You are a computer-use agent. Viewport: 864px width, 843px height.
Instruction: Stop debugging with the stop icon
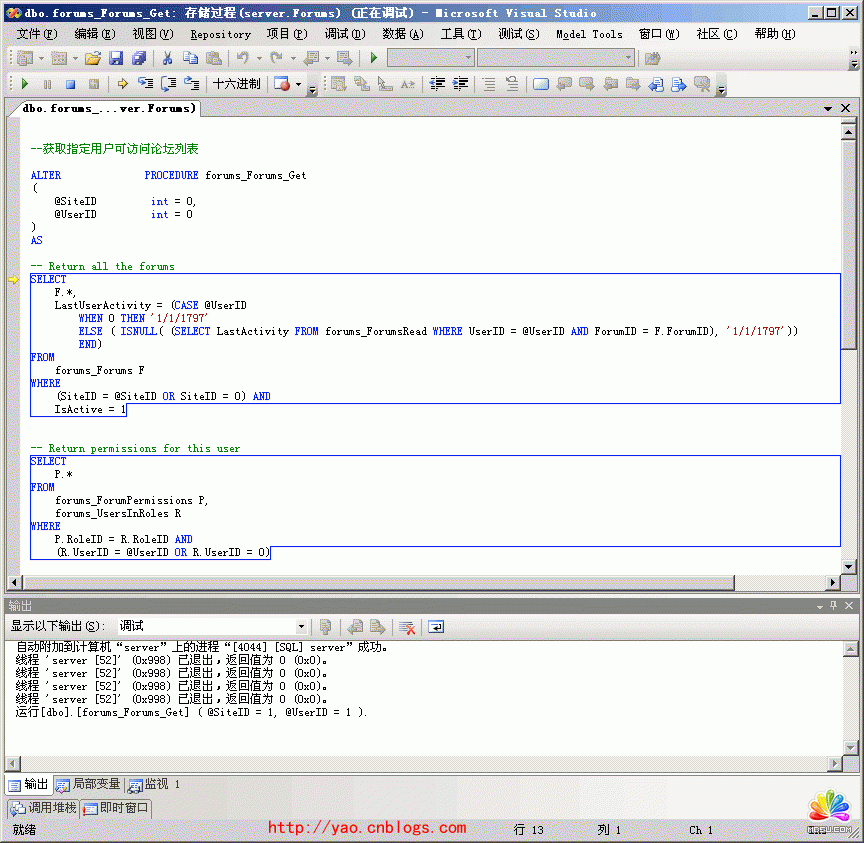click(70, 84)
